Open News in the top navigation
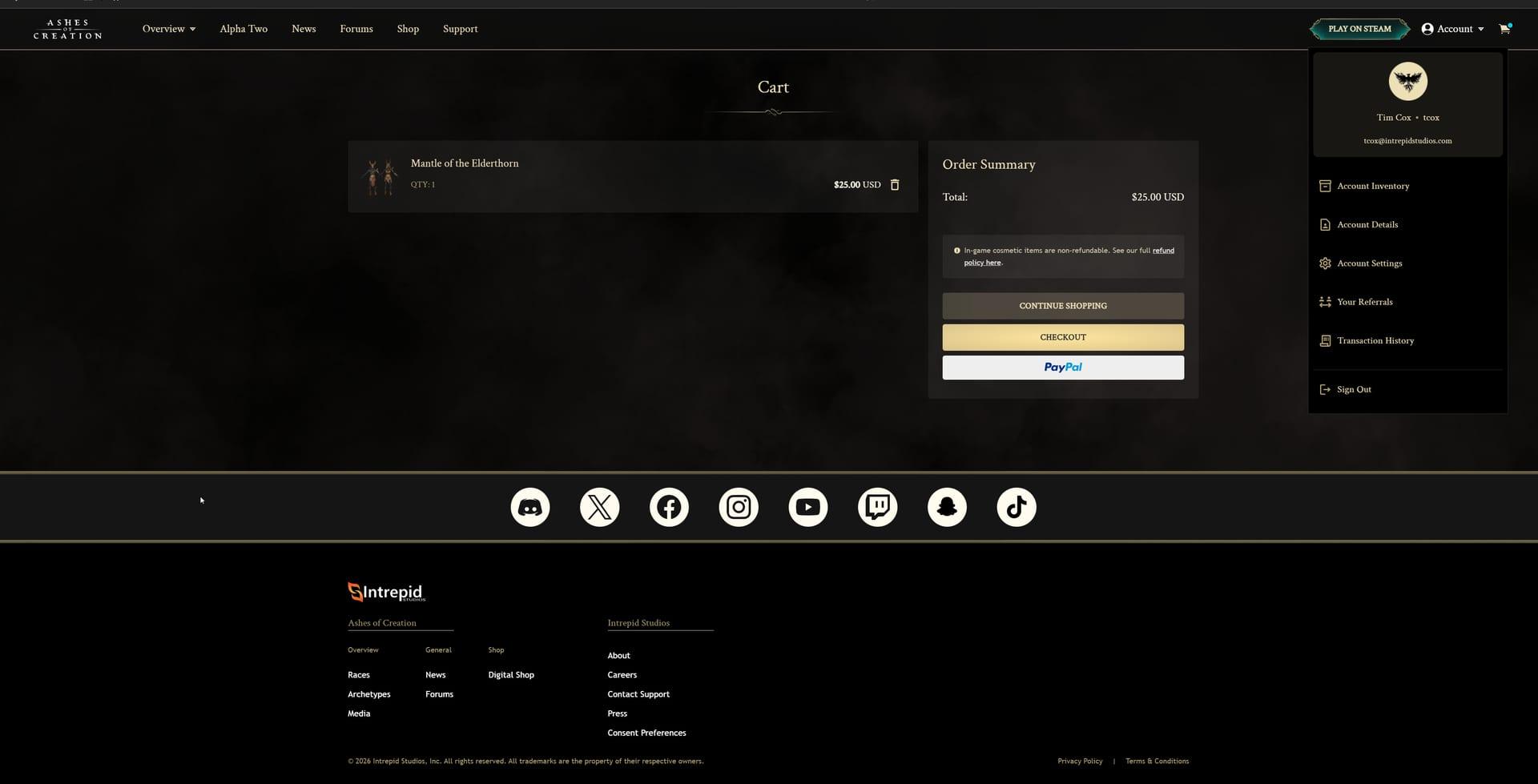 click(x=304, y=29)
